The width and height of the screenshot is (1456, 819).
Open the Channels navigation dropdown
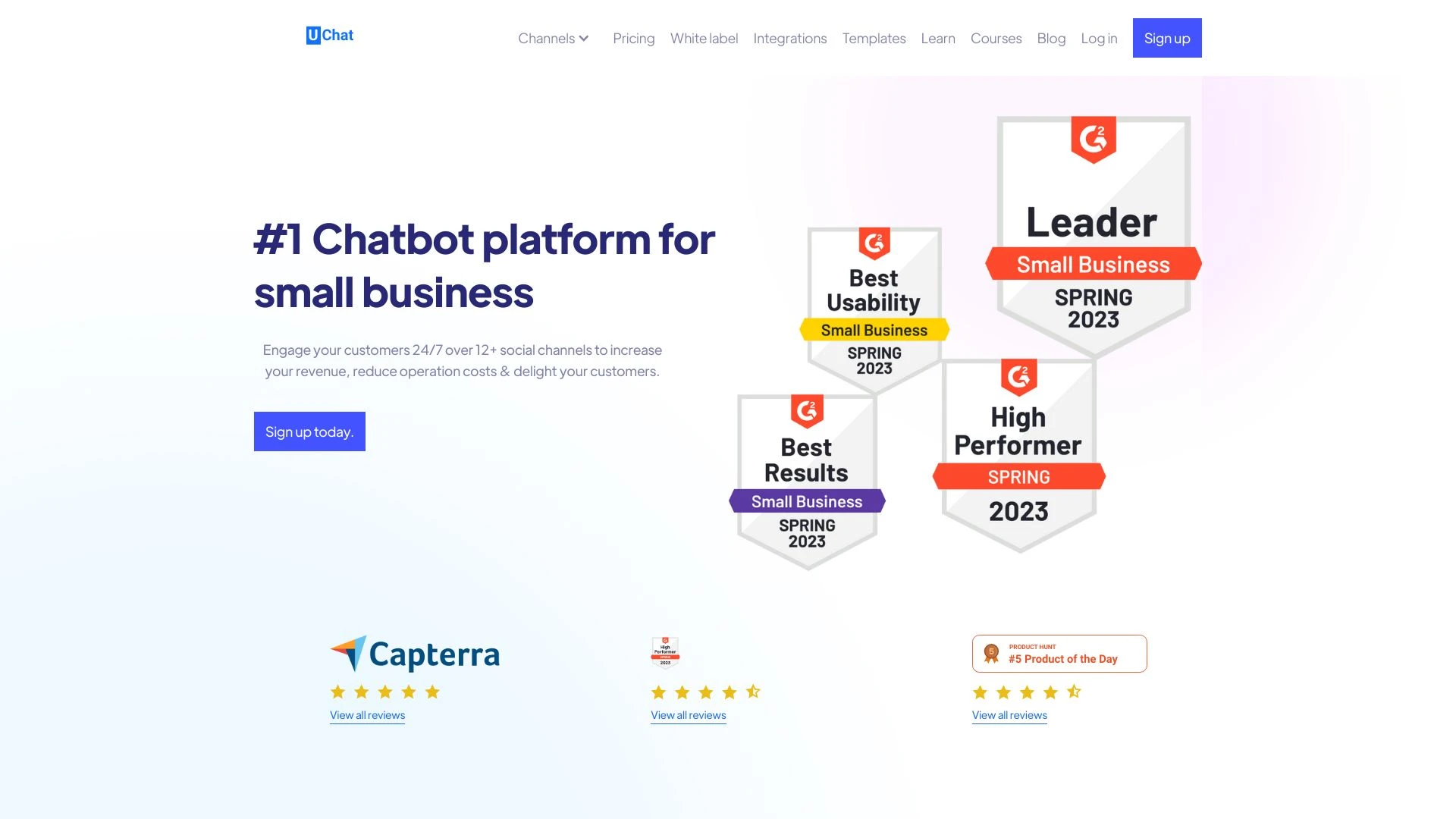click(553, 37)
